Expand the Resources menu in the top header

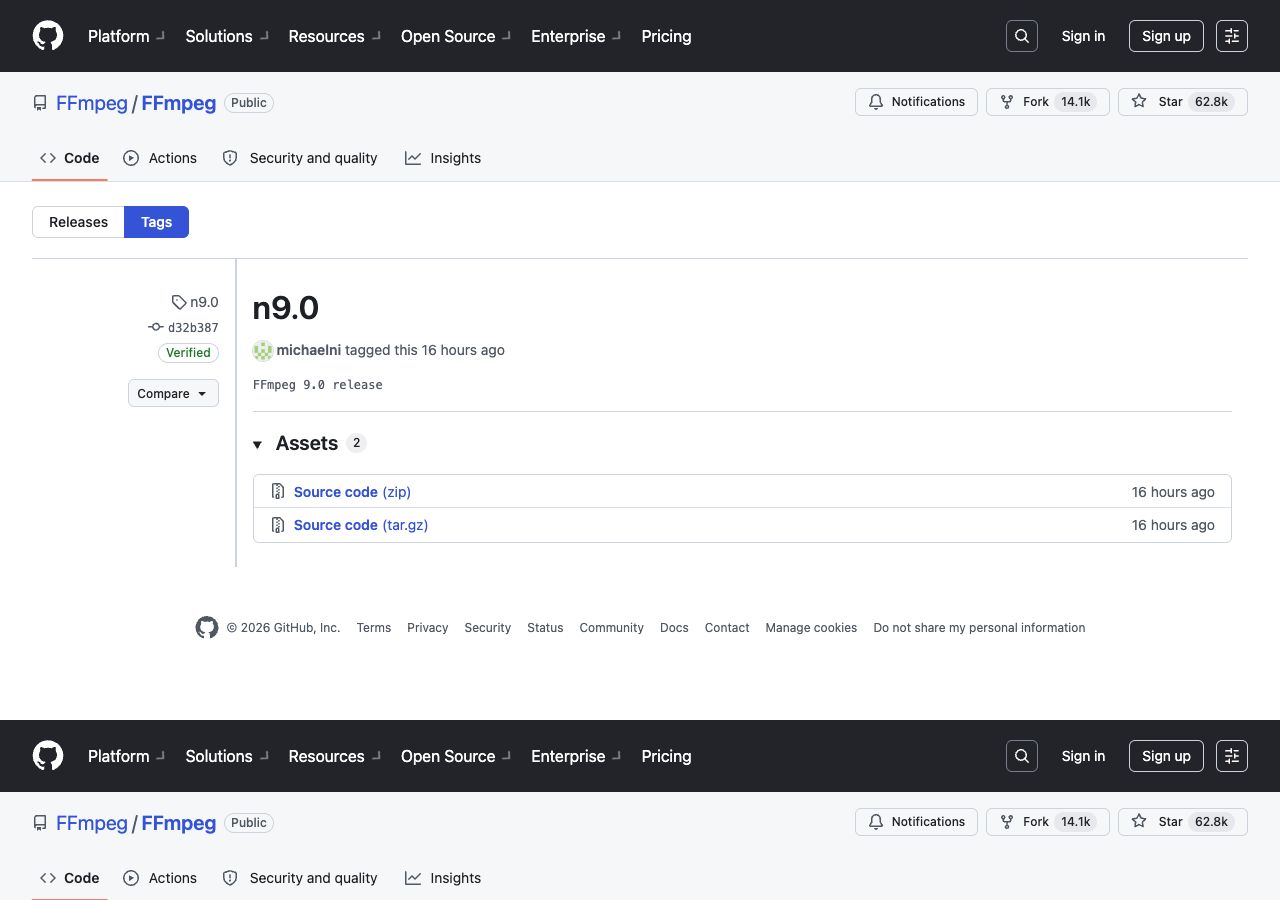(334, 36)
